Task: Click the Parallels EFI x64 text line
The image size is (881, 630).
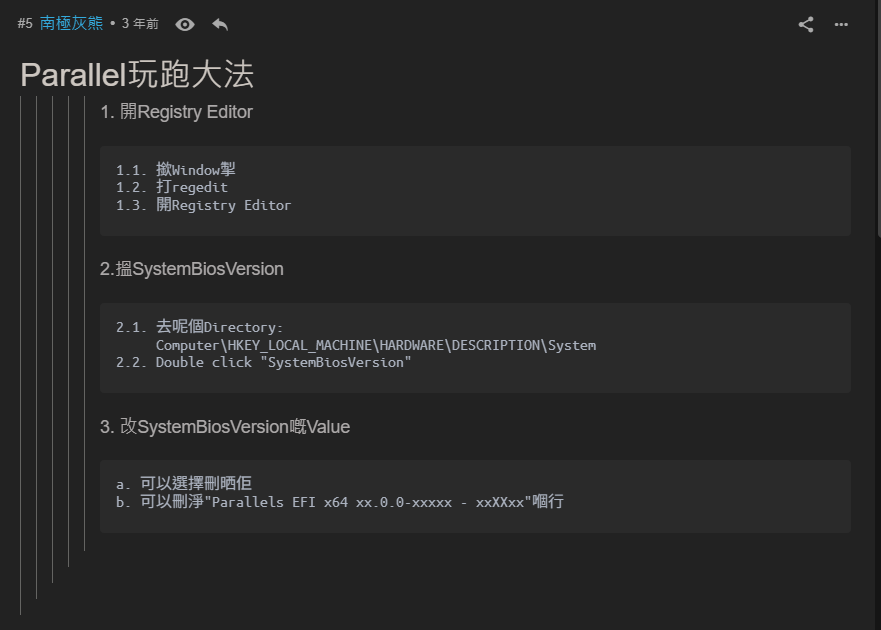Action: point(340,501)
